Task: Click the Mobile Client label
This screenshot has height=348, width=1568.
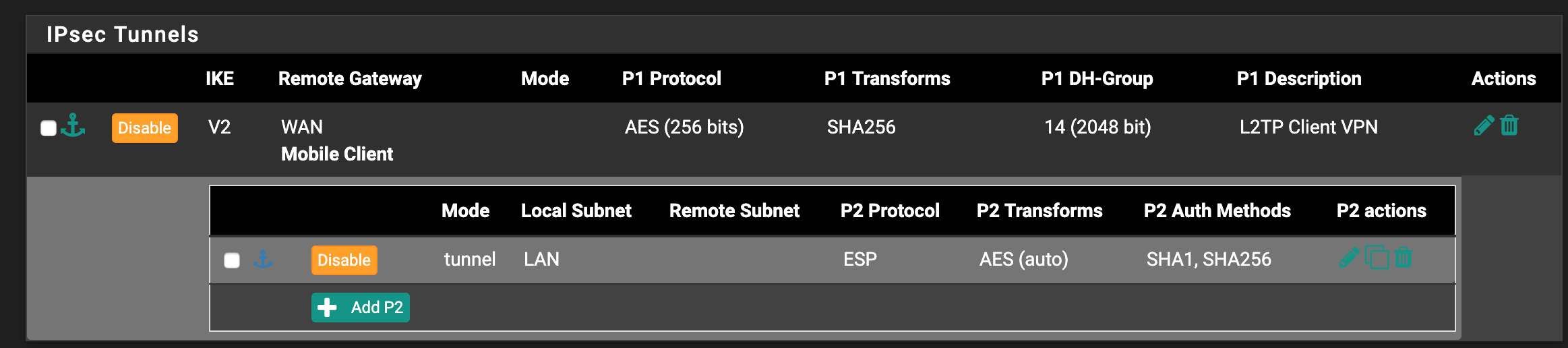Action: 337,154
